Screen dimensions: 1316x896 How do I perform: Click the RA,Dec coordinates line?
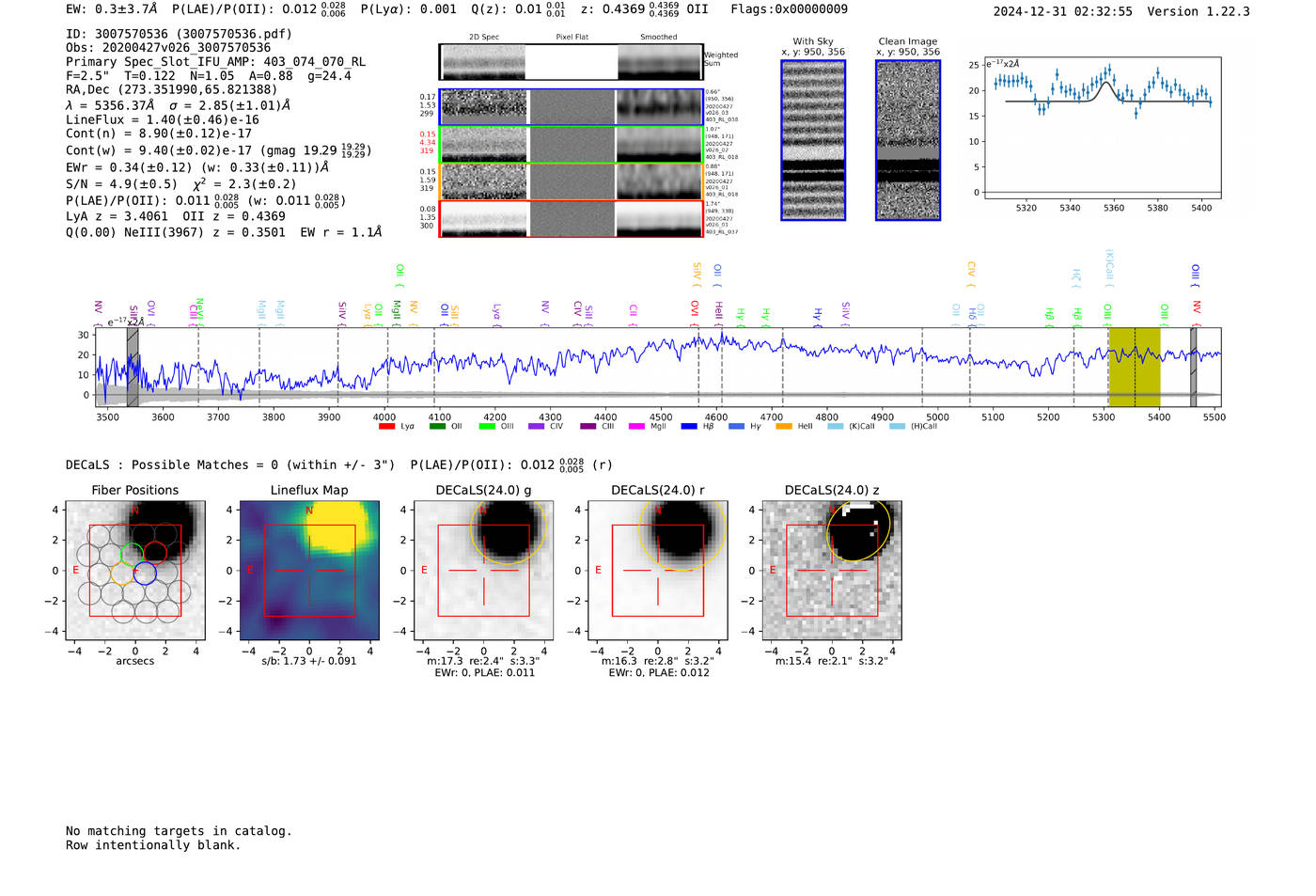pyautogui.click(x=171, y=90)
